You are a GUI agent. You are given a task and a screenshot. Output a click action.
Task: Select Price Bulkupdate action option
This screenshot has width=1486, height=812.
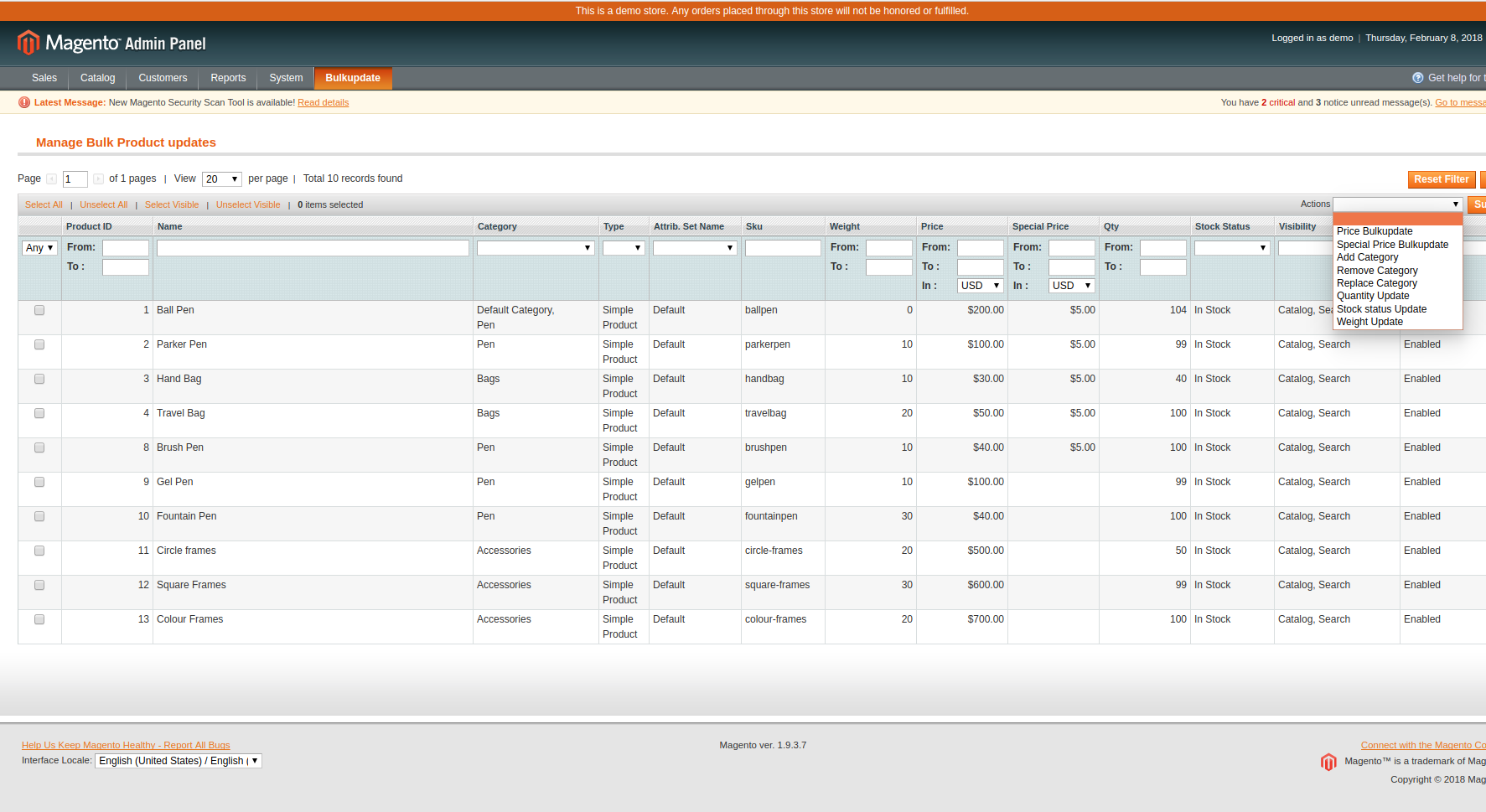[x=1374, y=231]
